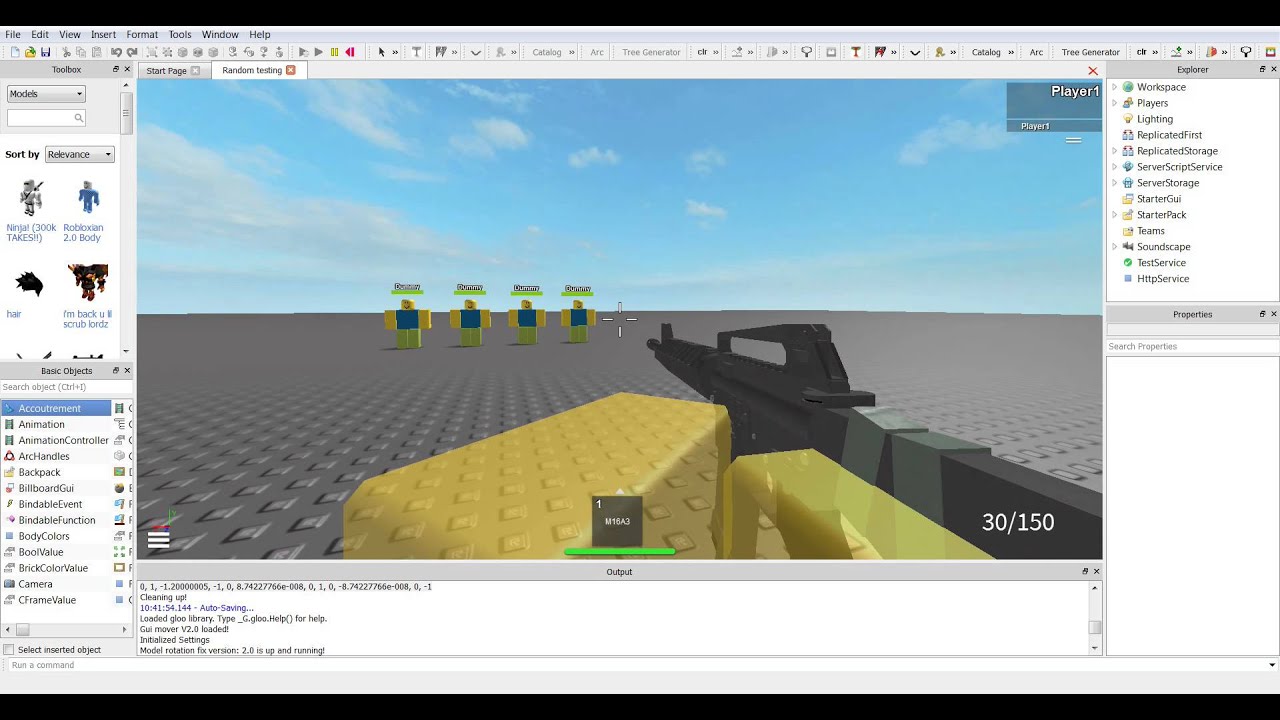Expand the ServerScriptService node arrow

[x=1115, y=167]
